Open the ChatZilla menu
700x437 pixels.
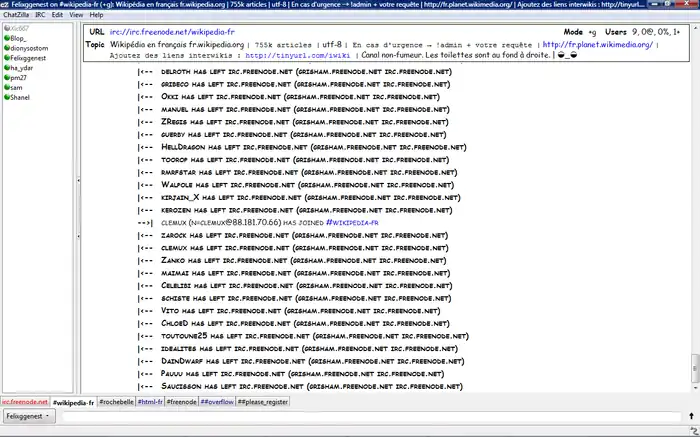point(14,16)
